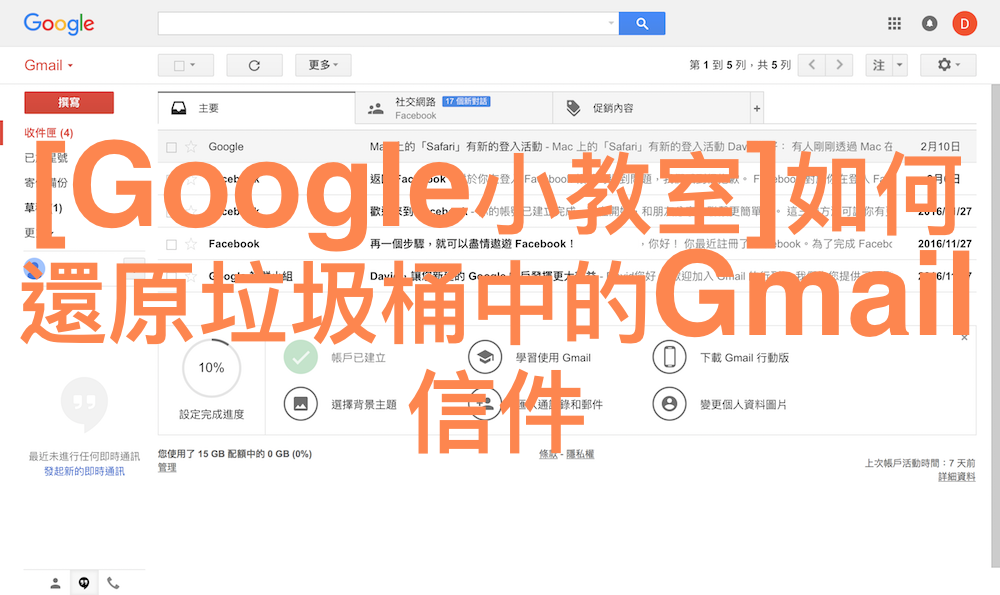The height and width of the screenshot is (595, 1000).
Task: Click the 學習使用 Gmail graduation cap icon
Action: pos(485,357)
